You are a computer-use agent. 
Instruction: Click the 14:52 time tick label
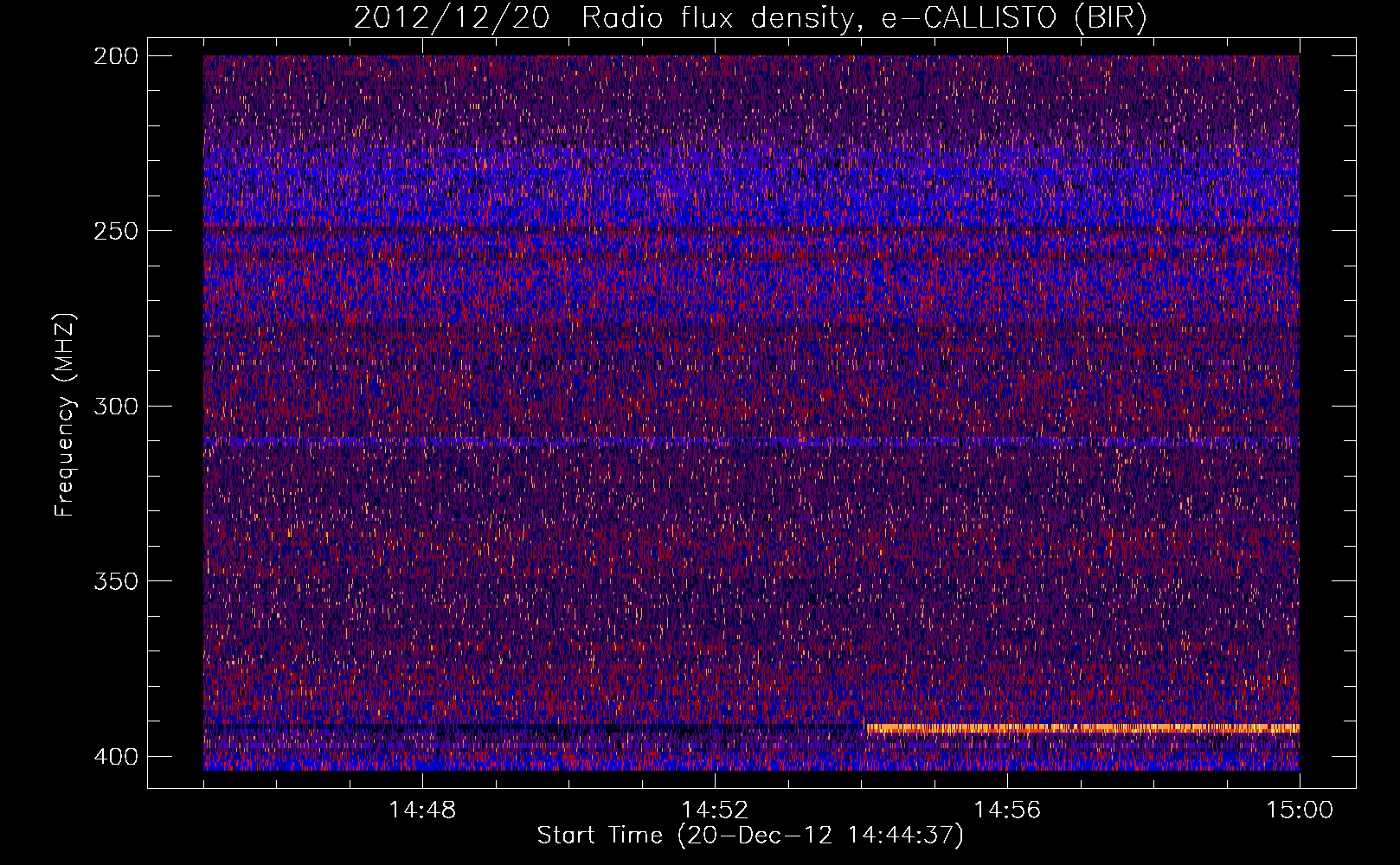tap(715, 811)
